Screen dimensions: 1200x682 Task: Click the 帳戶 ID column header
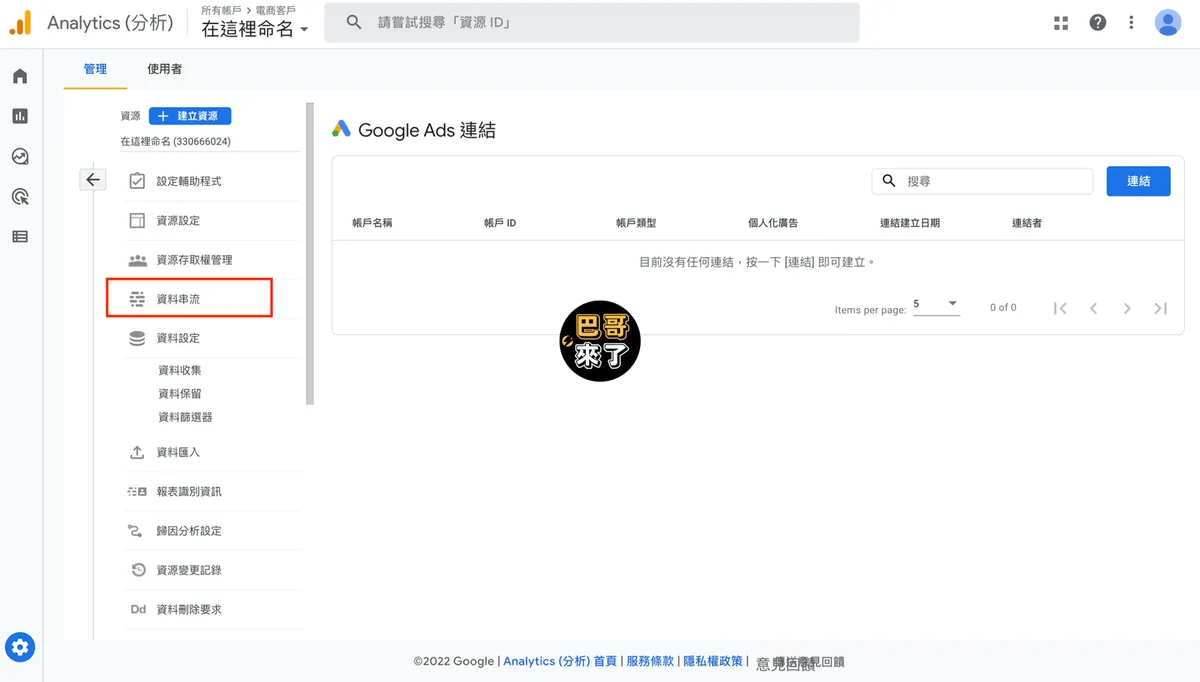(500, 223)
